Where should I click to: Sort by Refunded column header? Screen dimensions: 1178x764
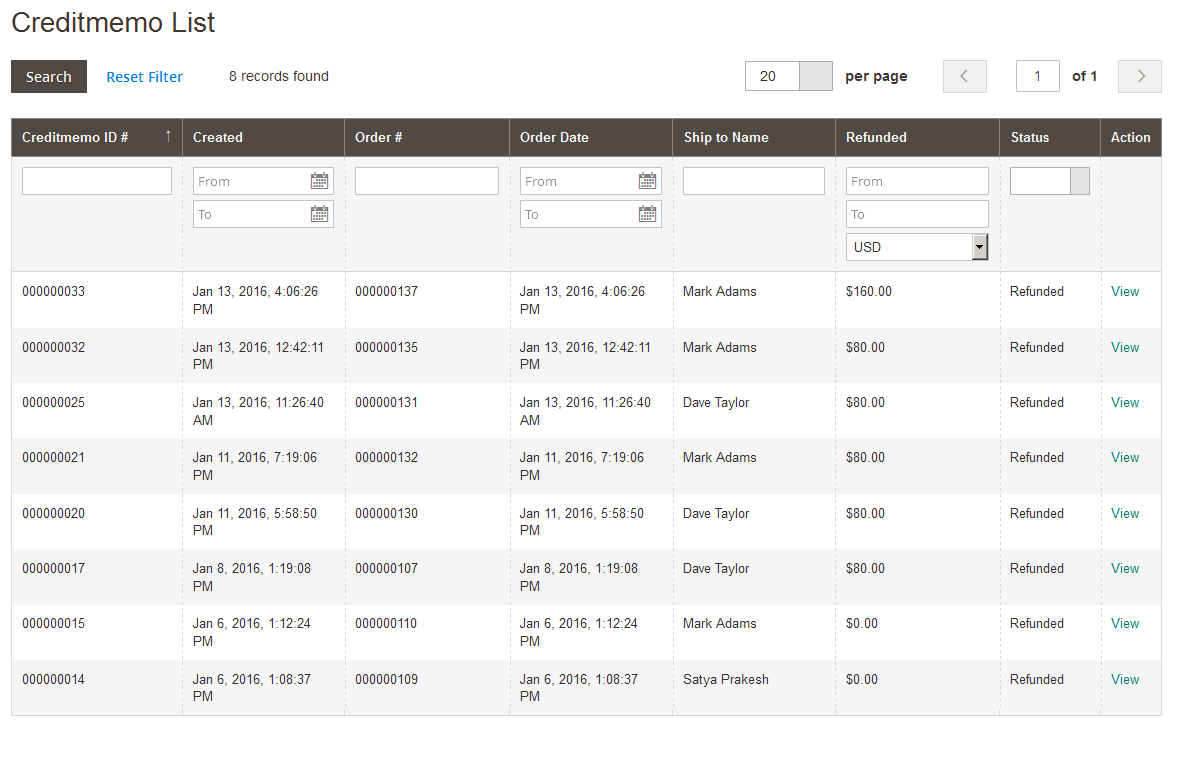(876, 138)
